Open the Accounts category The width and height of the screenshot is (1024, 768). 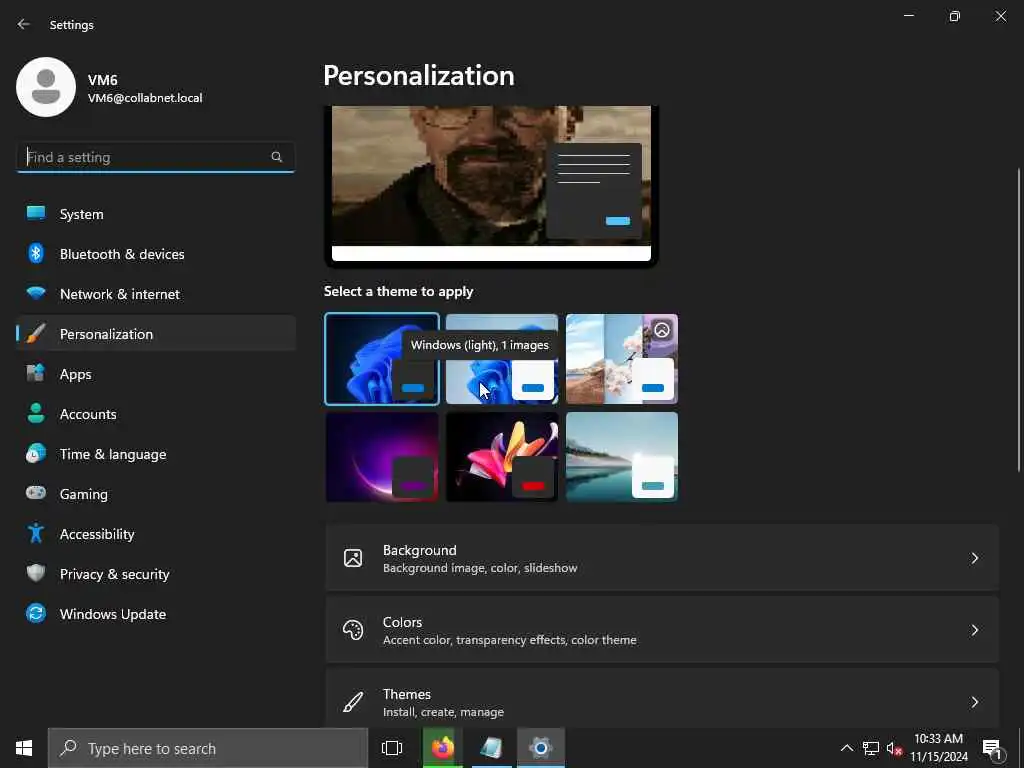pyautogui.click(x=156, y=414)
